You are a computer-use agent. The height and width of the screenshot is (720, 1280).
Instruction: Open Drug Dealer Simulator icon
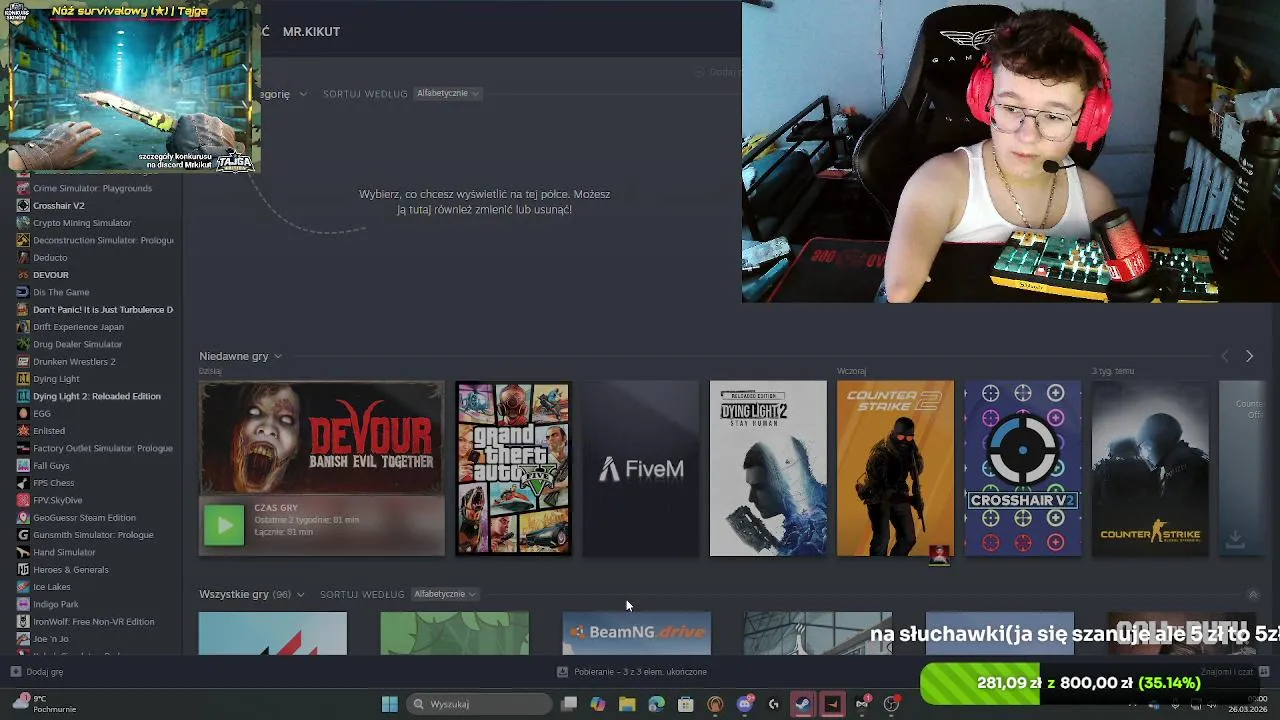(23, 344)
